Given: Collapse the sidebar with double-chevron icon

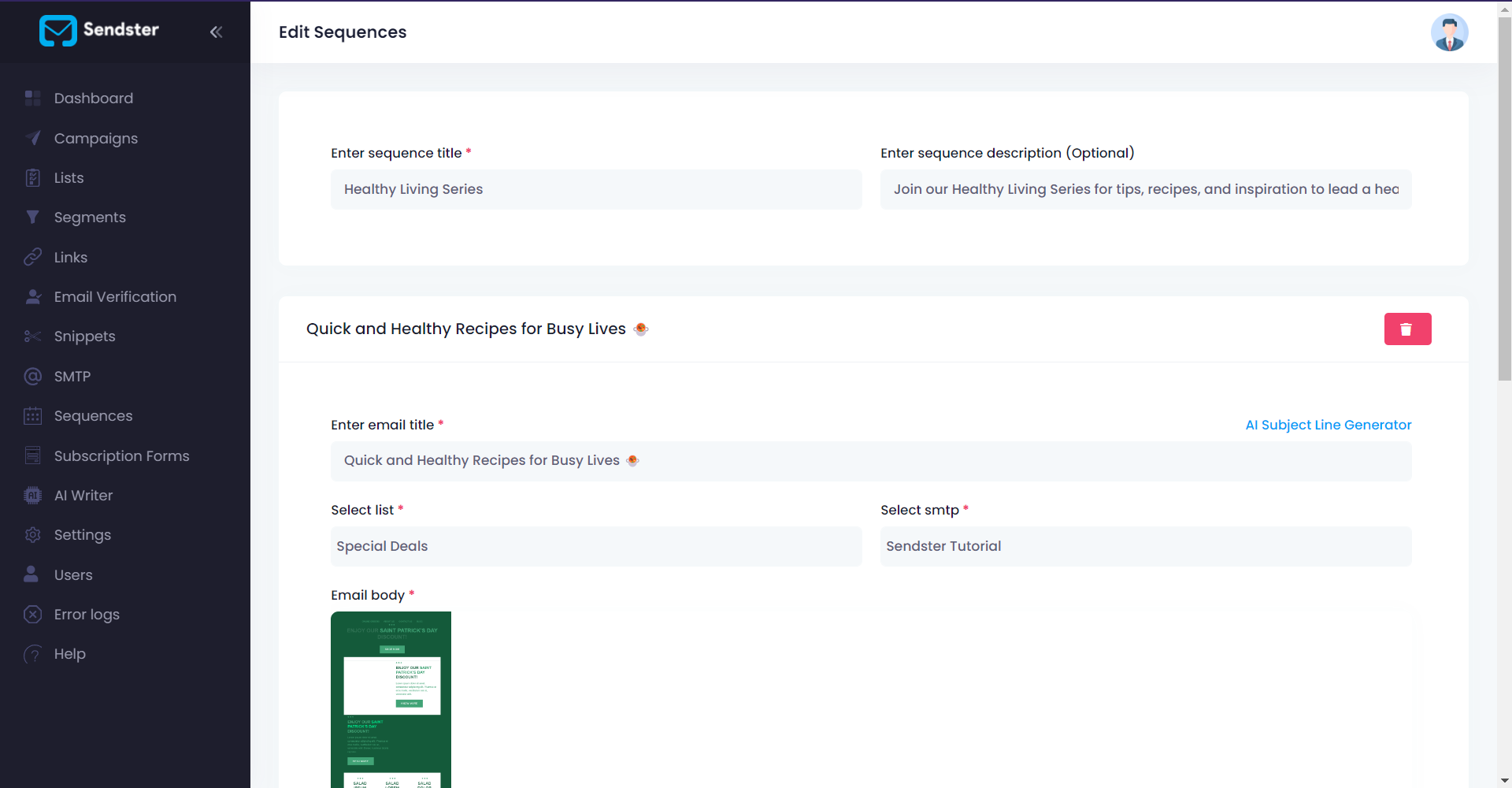Looking at the screenshot, I should (x=216, y=32).
